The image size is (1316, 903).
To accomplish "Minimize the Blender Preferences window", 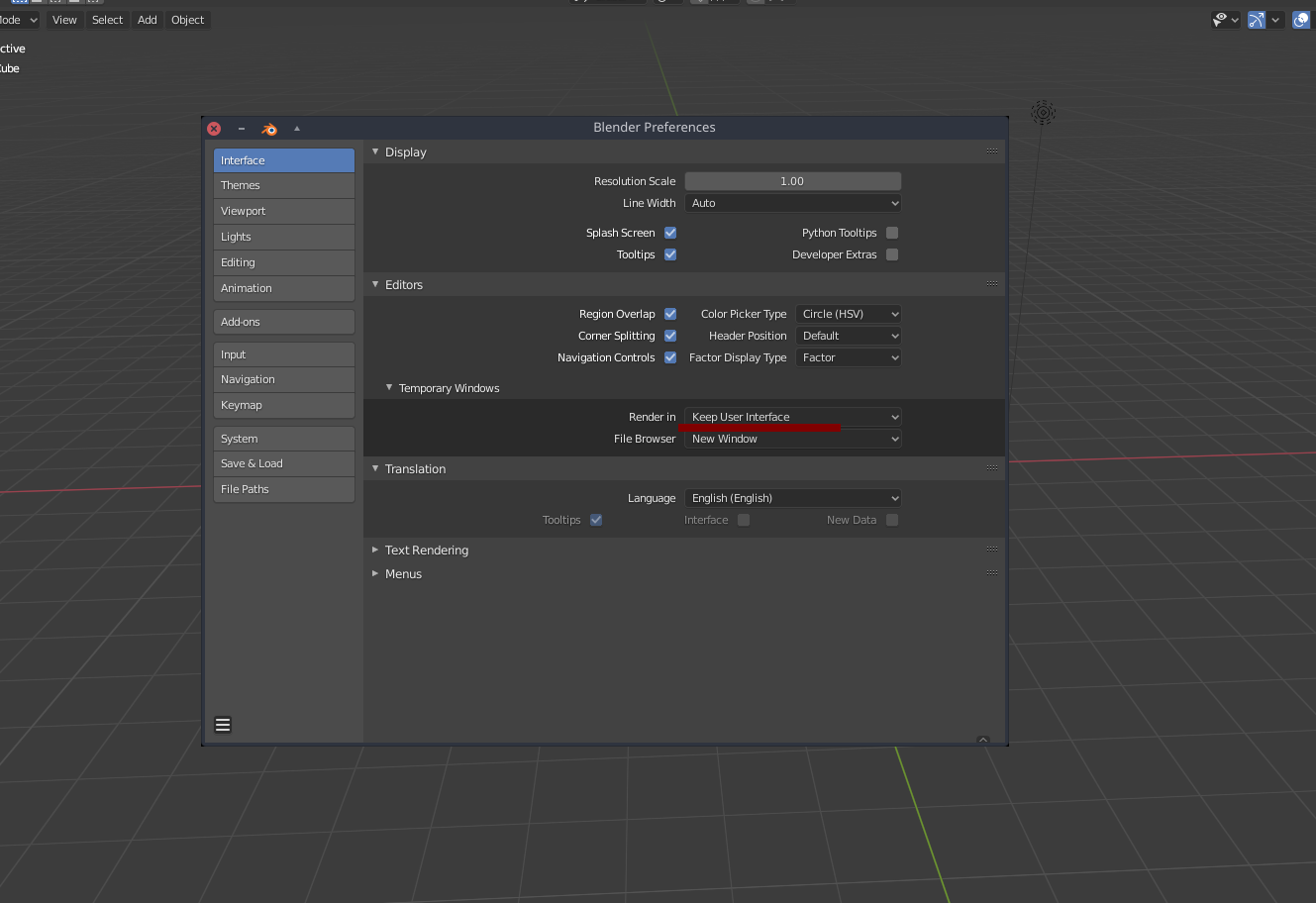I will coord(242,129).
